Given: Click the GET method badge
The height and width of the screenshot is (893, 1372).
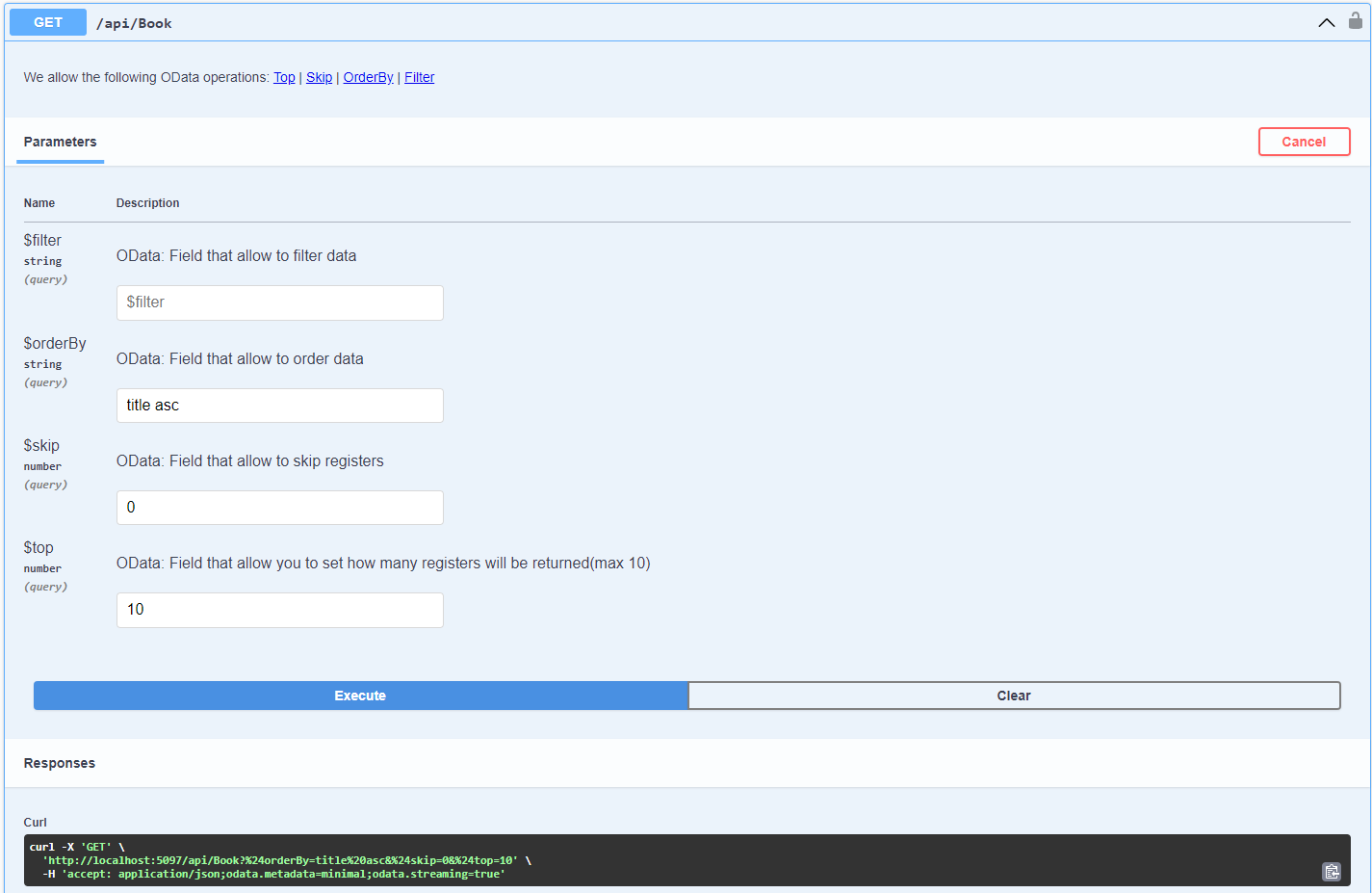Looking at the screenshot, I should pos(48,22).
